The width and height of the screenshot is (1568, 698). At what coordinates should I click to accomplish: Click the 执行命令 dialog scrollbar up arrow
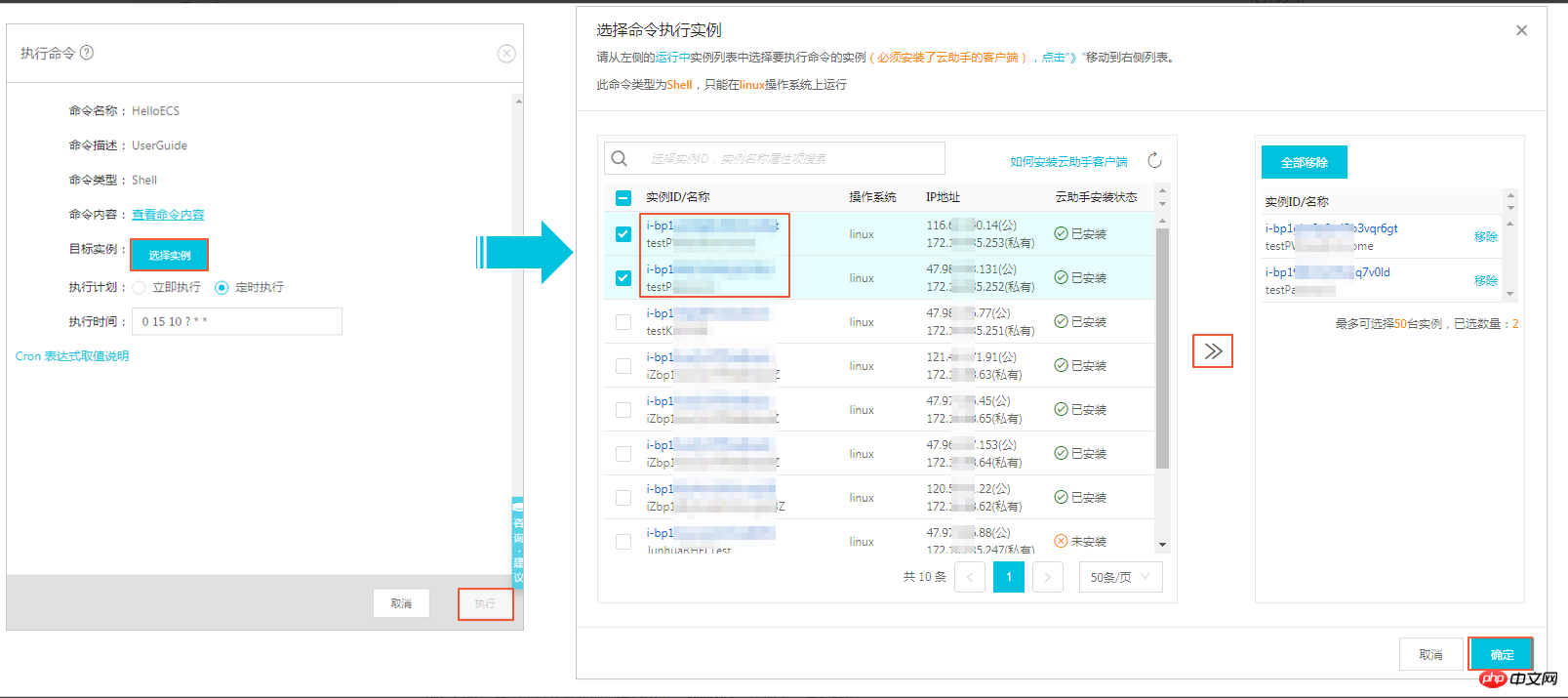pos(518,101)
